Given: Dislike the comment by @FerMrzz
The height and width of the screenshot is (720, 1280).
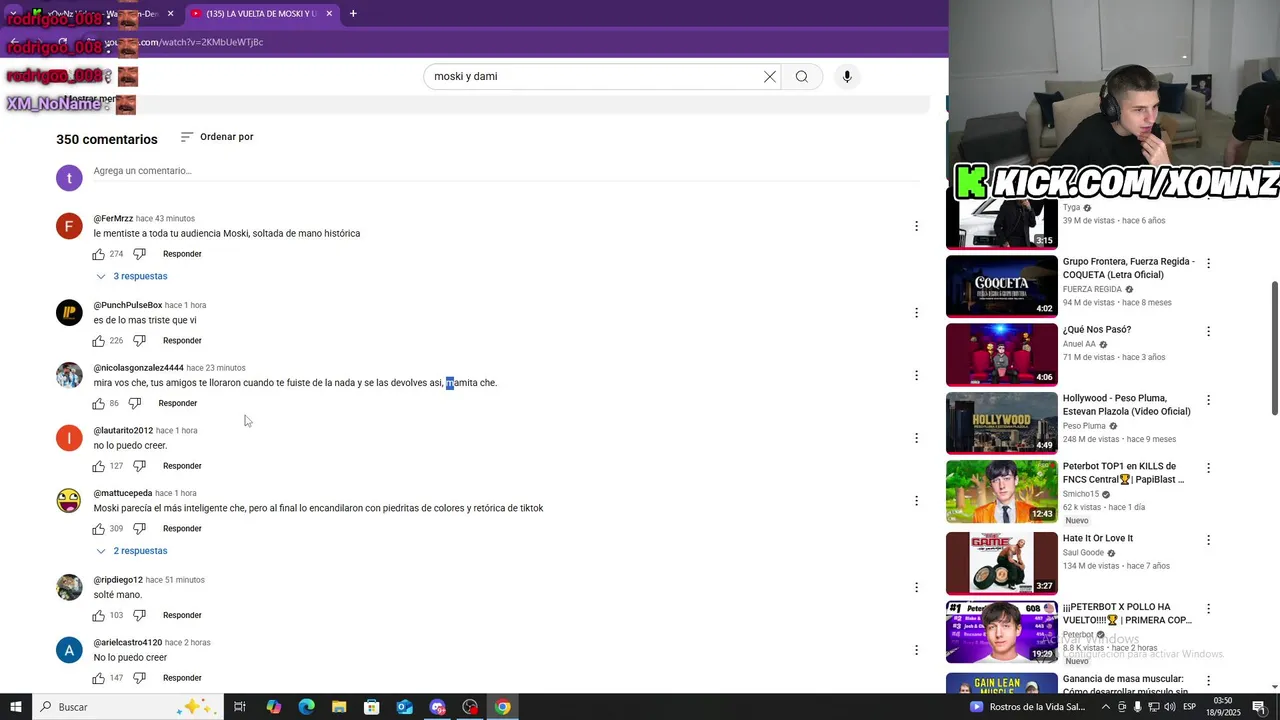Looking at the screenshot, I should click(x=139, y=254).
